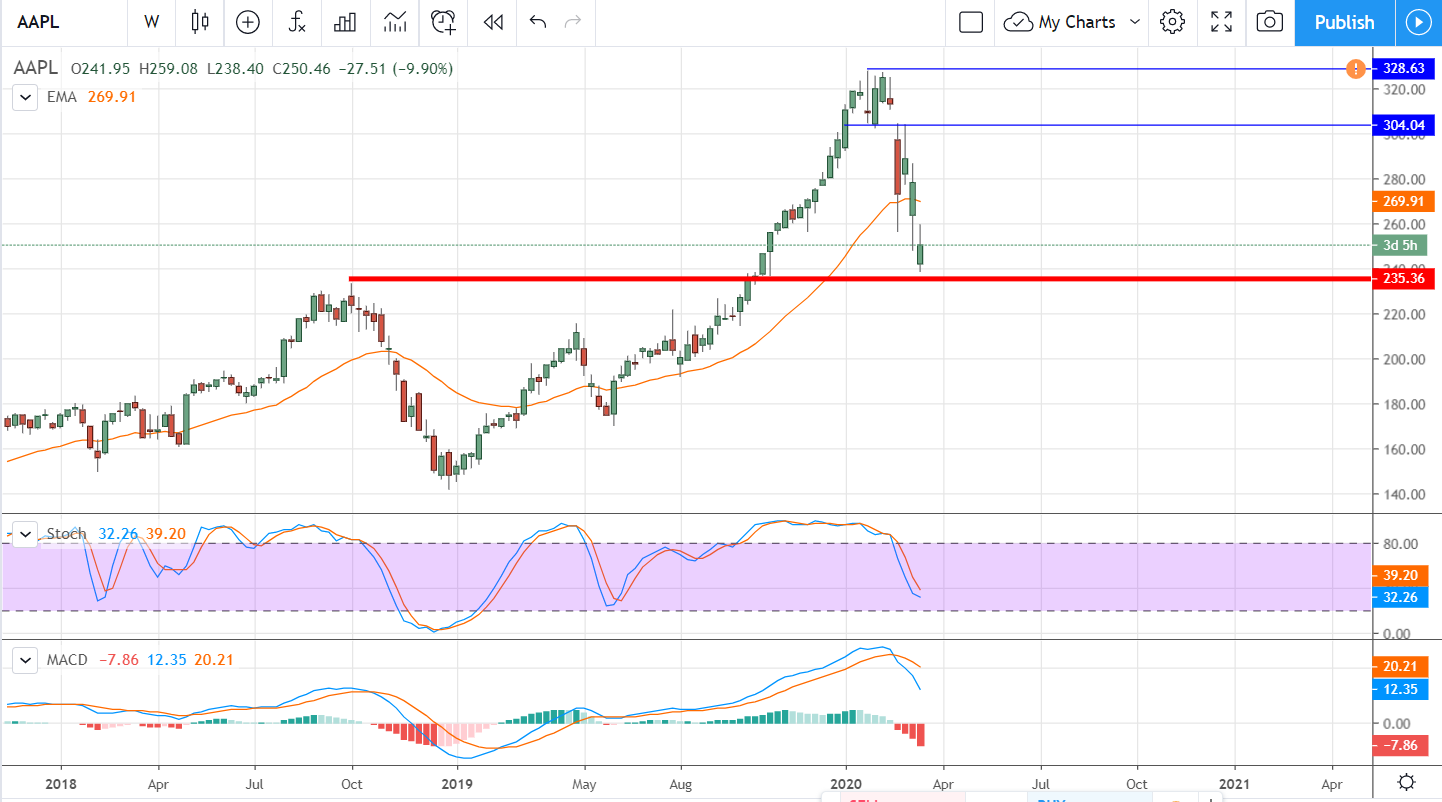The width and height of the screenshot is (1442, 802).
Task: Open chart properties gear in top toolbar
Action: tap(1172, 22)
